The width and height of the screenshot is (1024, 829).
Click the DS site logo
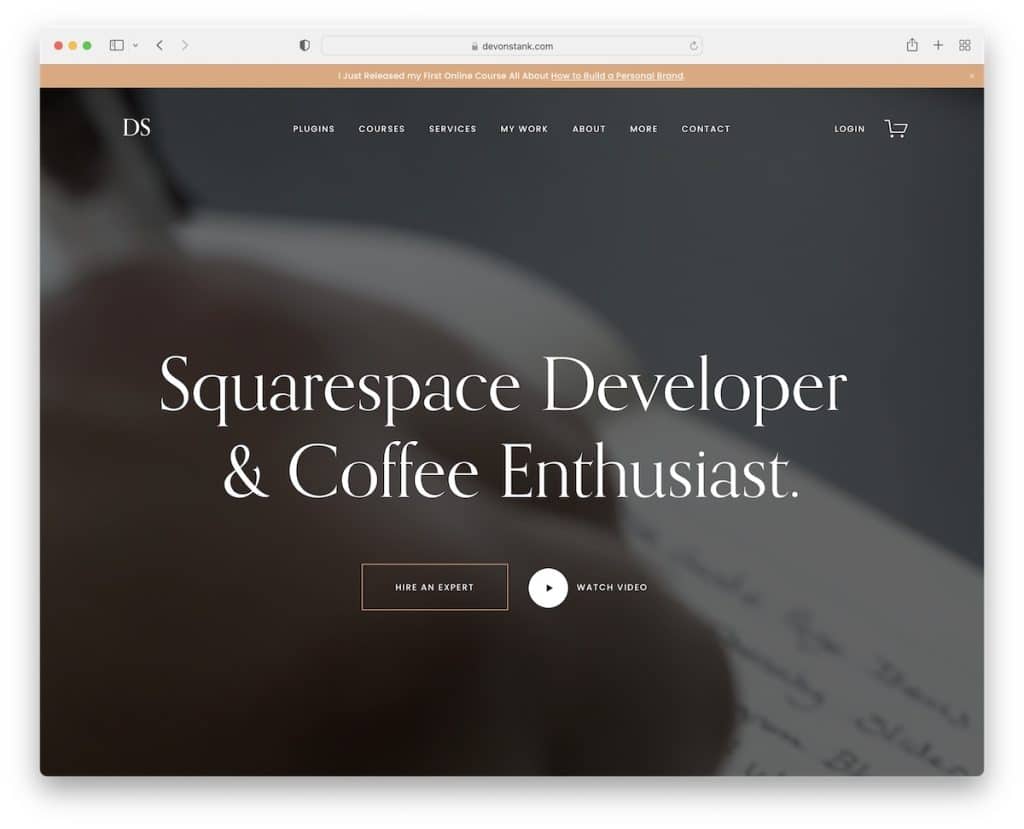click(136, 127)
